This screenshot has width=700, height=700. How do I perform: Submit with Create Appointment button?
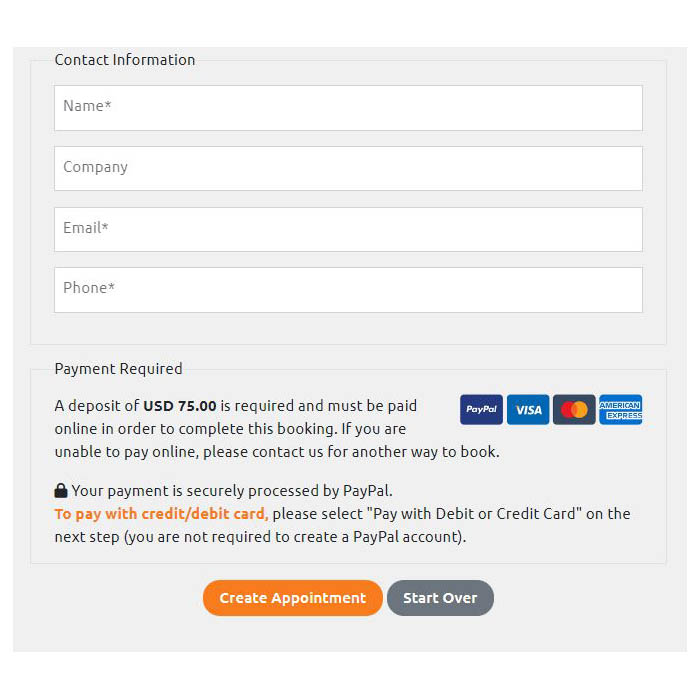(293, 598)
